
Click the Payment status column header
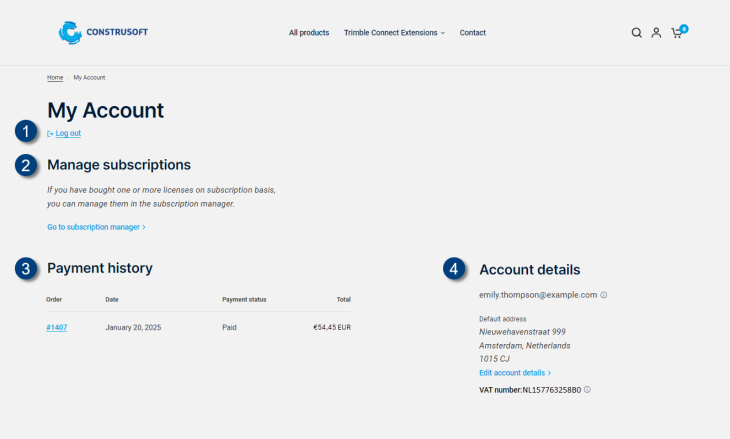click(x=244, y=299)
